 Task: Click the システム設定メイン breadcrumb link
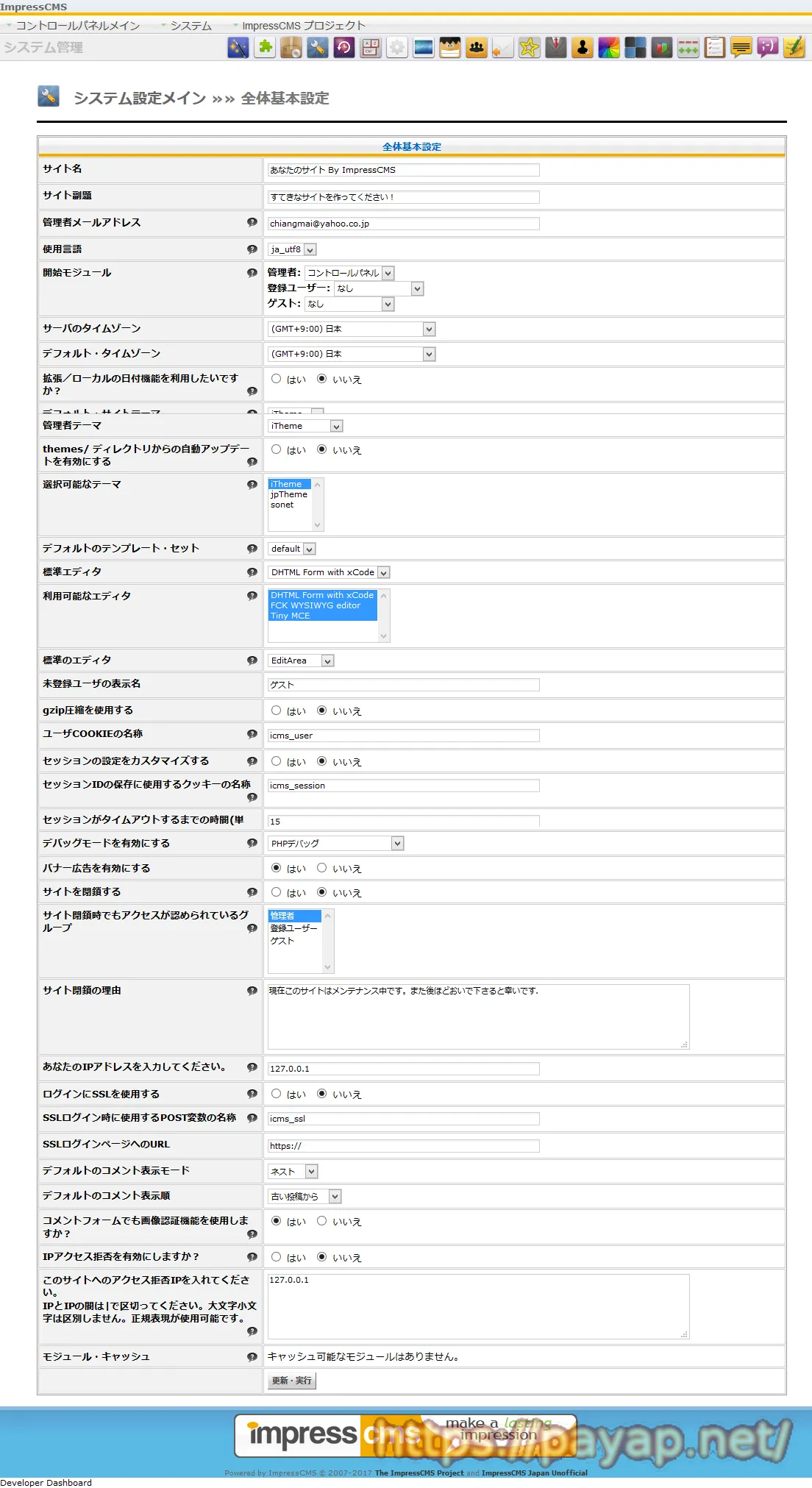[x=140, y=99]
